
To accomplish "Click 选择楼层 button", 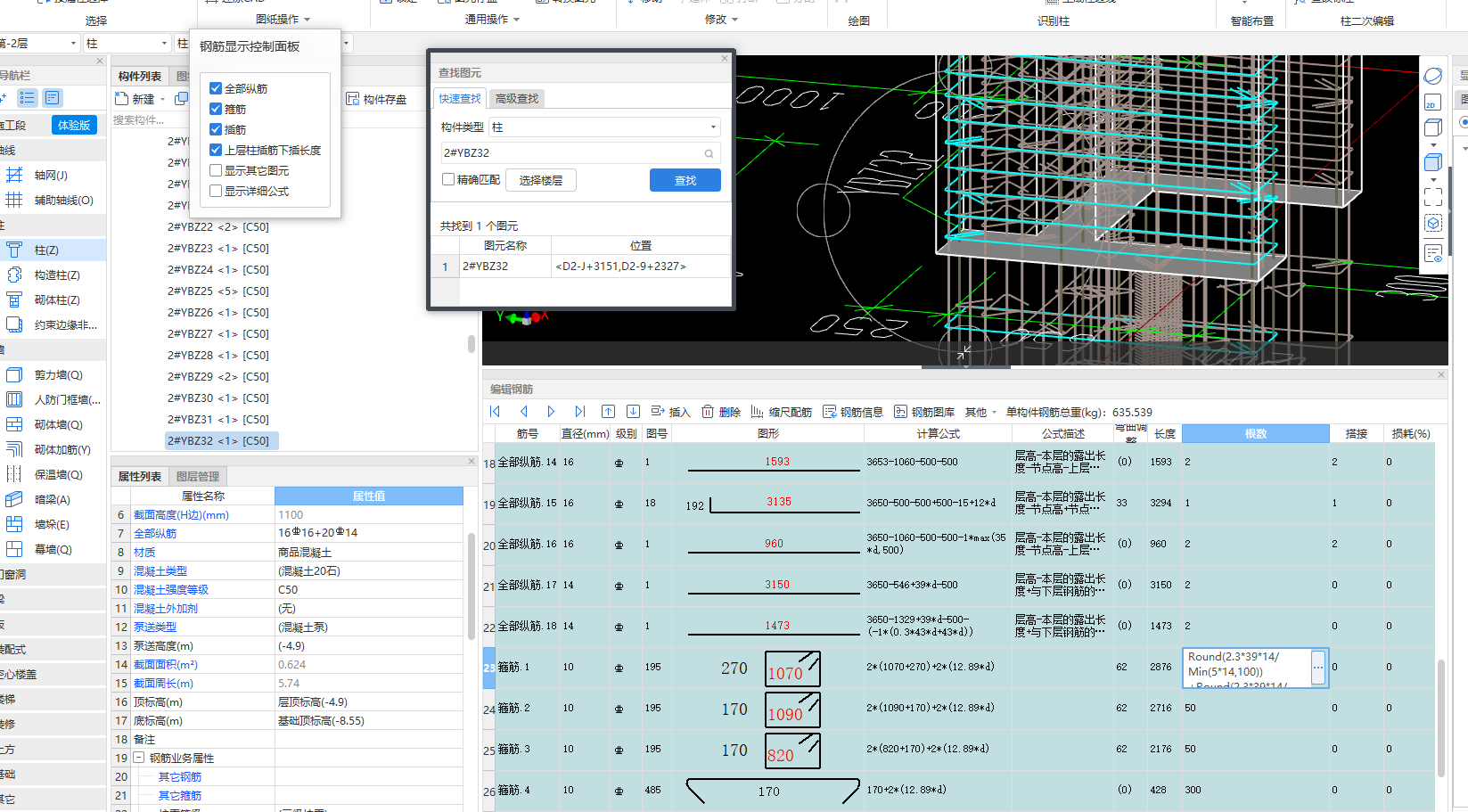I will [541, 180].
